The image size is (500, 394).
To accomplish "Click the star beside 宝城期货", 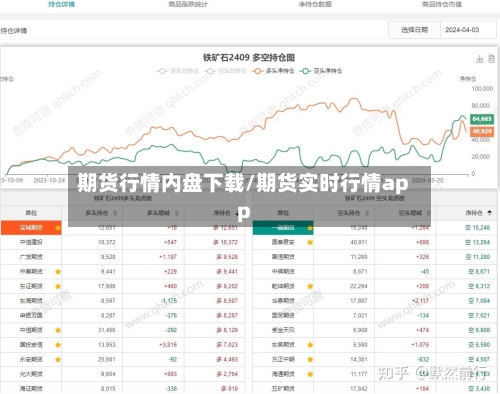I will [x=58, y=228].
